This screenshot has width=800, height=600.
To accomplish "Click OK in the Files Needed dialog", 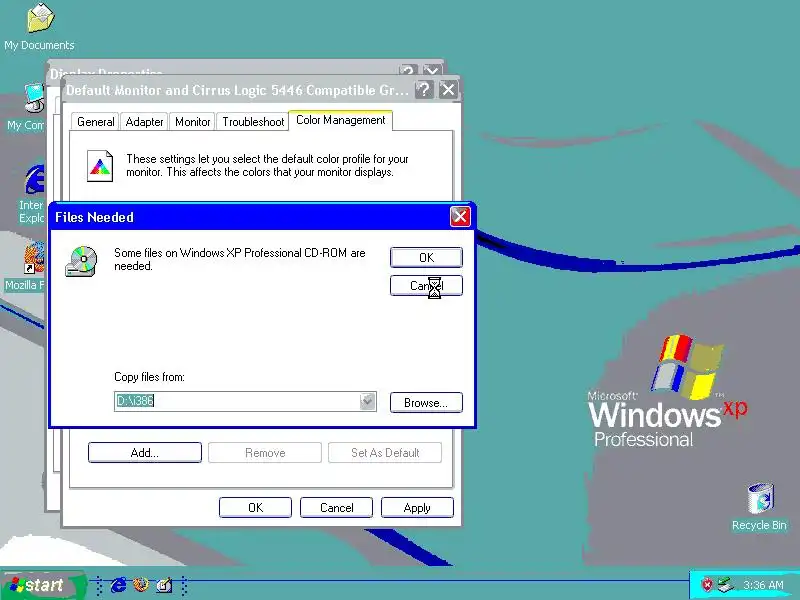I will 426,258.
